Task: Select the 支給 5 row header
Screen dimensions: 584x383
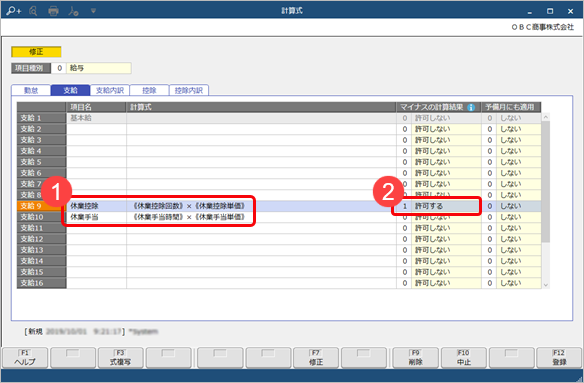Action: tap(41, 162)
